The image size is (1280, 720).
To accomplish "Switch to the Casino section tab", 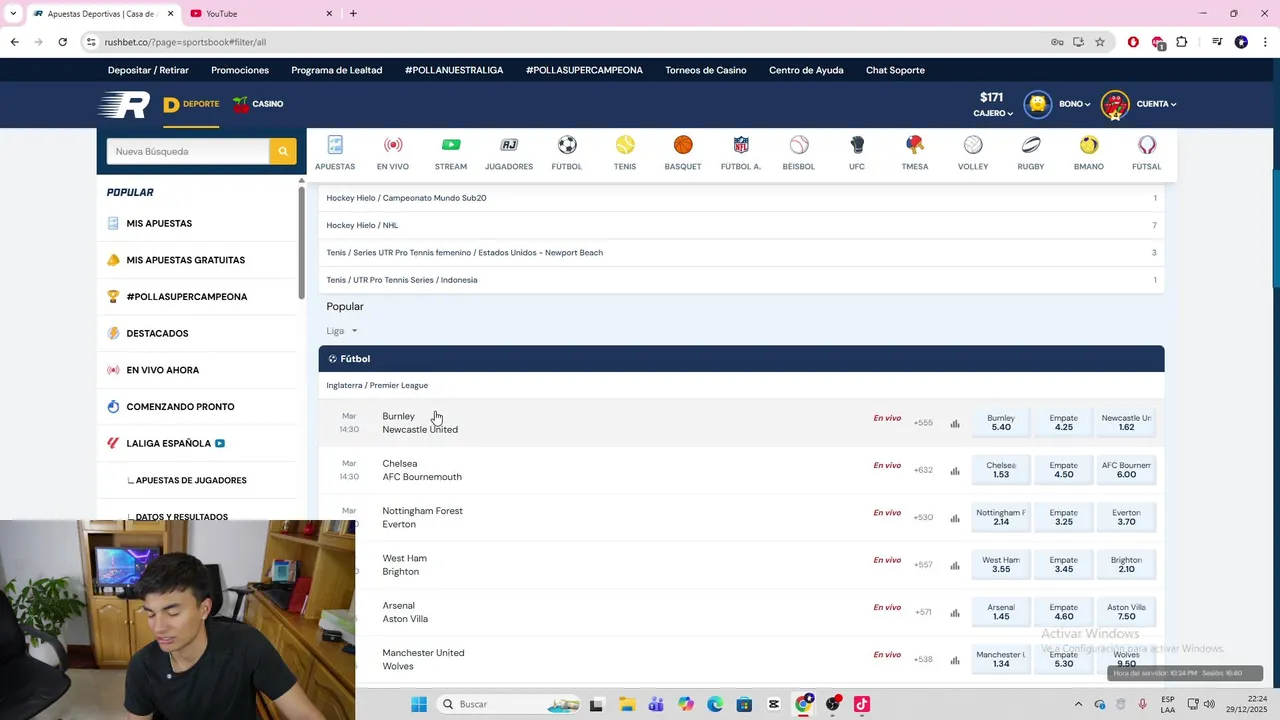I will 258,104.
